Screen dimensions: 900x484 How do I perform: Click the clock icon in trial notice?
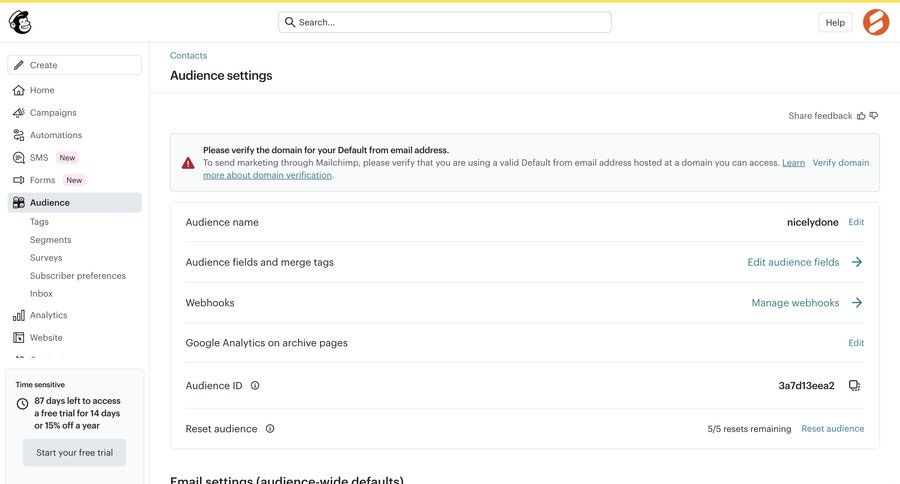click(22, 404)
